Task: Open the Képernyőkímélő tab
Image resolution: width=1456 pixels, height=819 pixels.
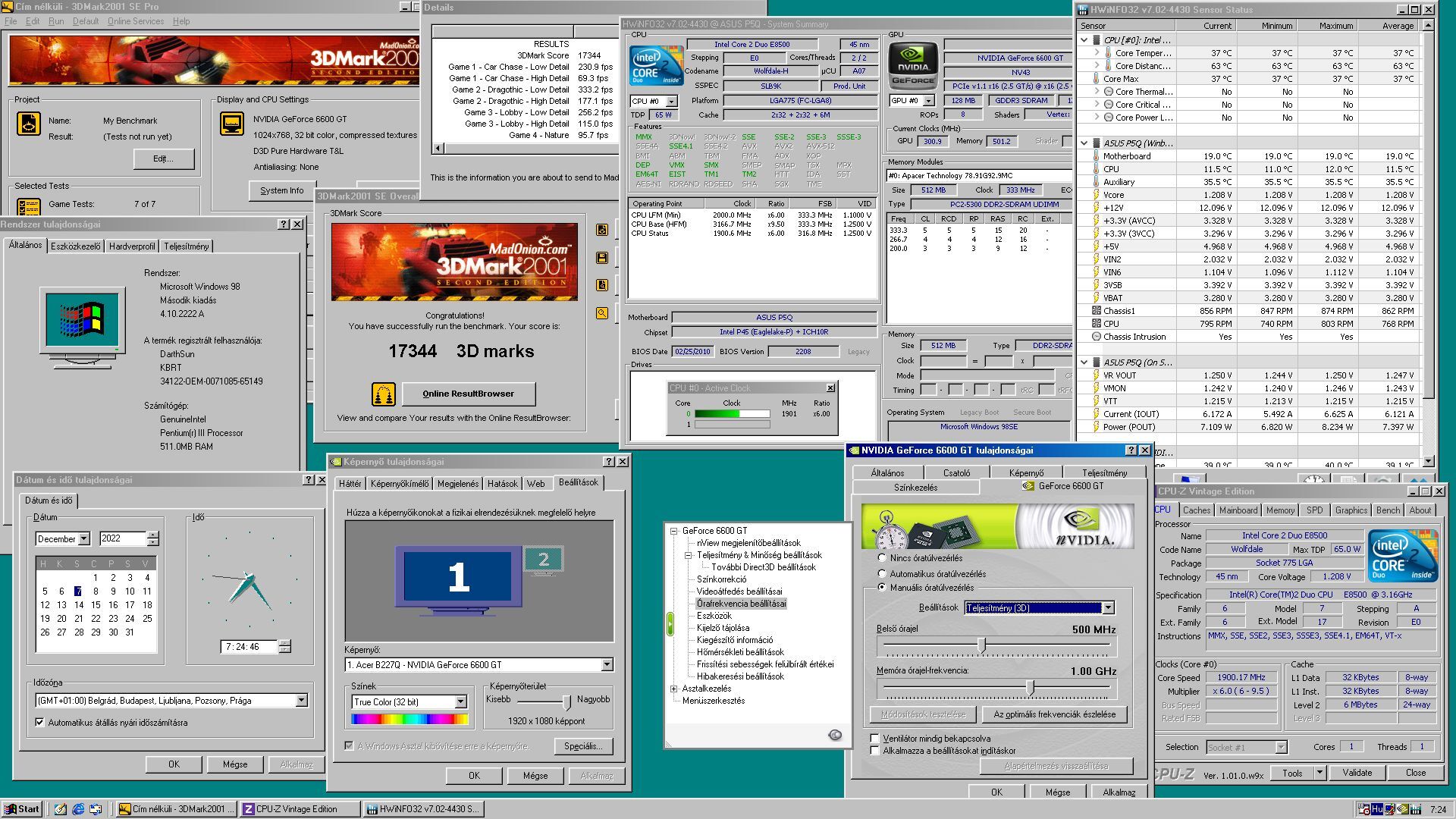Action: tap(400, 483)
